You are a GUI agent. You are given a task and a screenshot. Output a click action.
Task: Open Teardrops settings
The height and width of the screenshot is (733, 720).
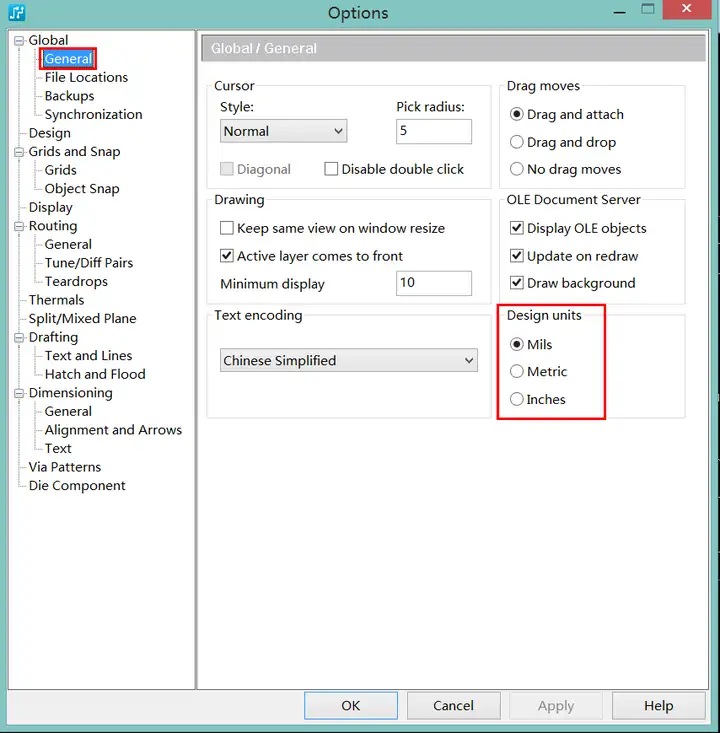coord(76,281)
